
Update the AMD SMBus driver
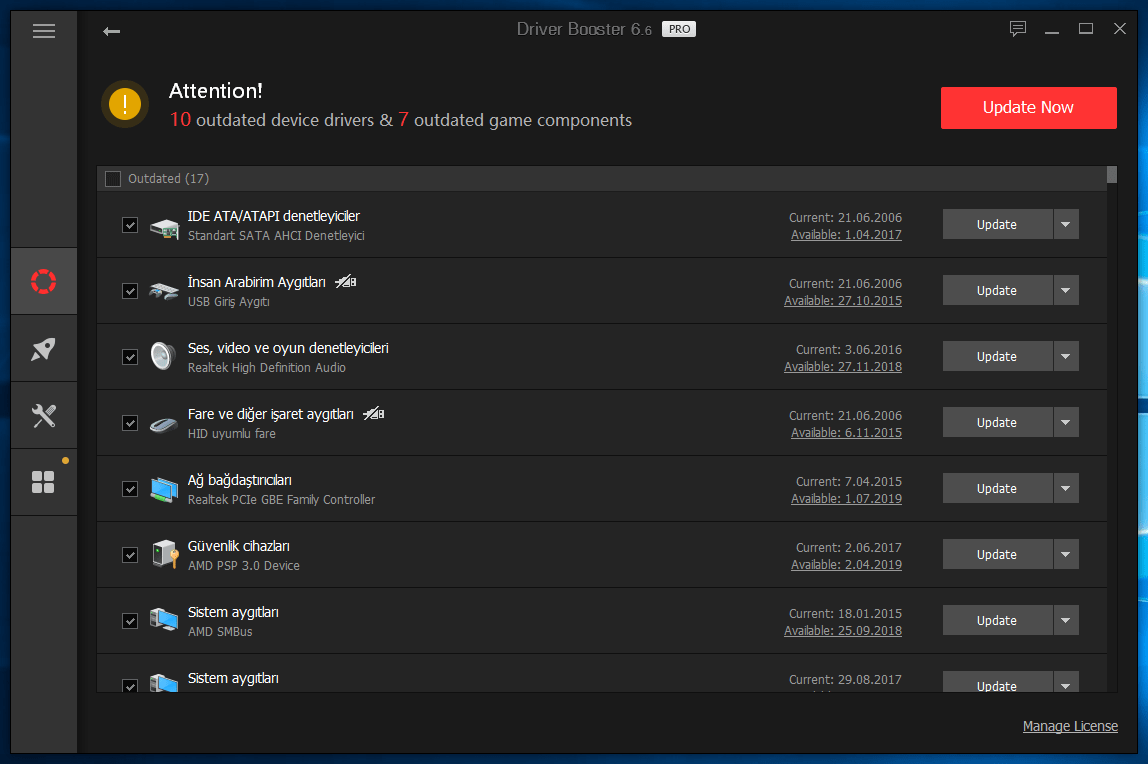point(997,620)
